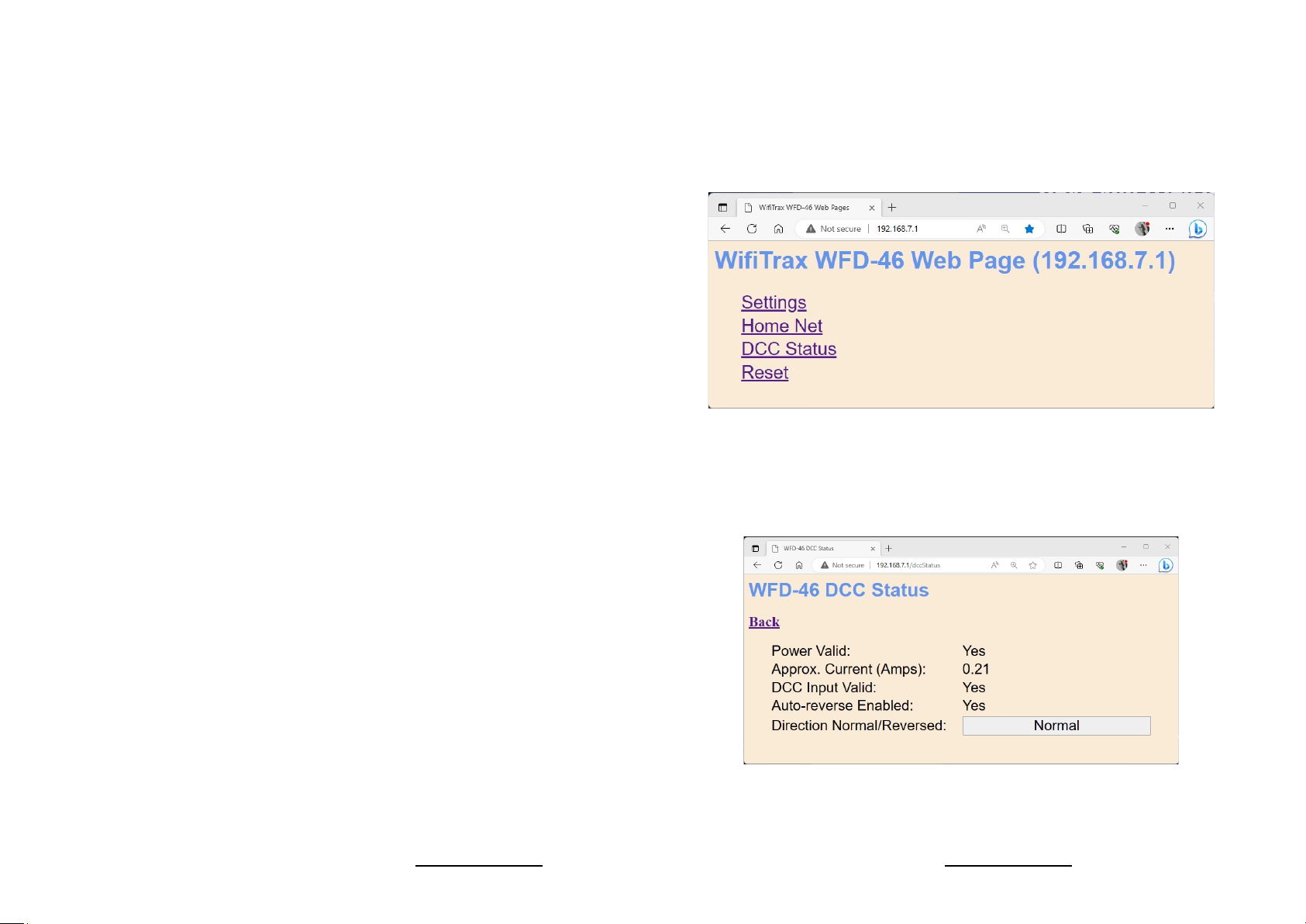Open profile avatar in the WifiTrax window

pos(1142,229)
